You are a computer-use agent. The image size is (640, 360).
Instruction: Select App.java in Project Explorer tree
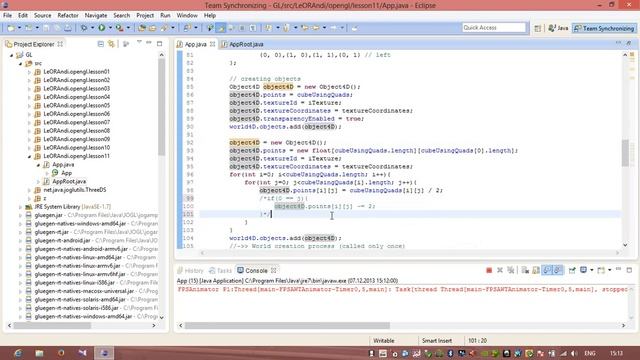coord(63,164)
